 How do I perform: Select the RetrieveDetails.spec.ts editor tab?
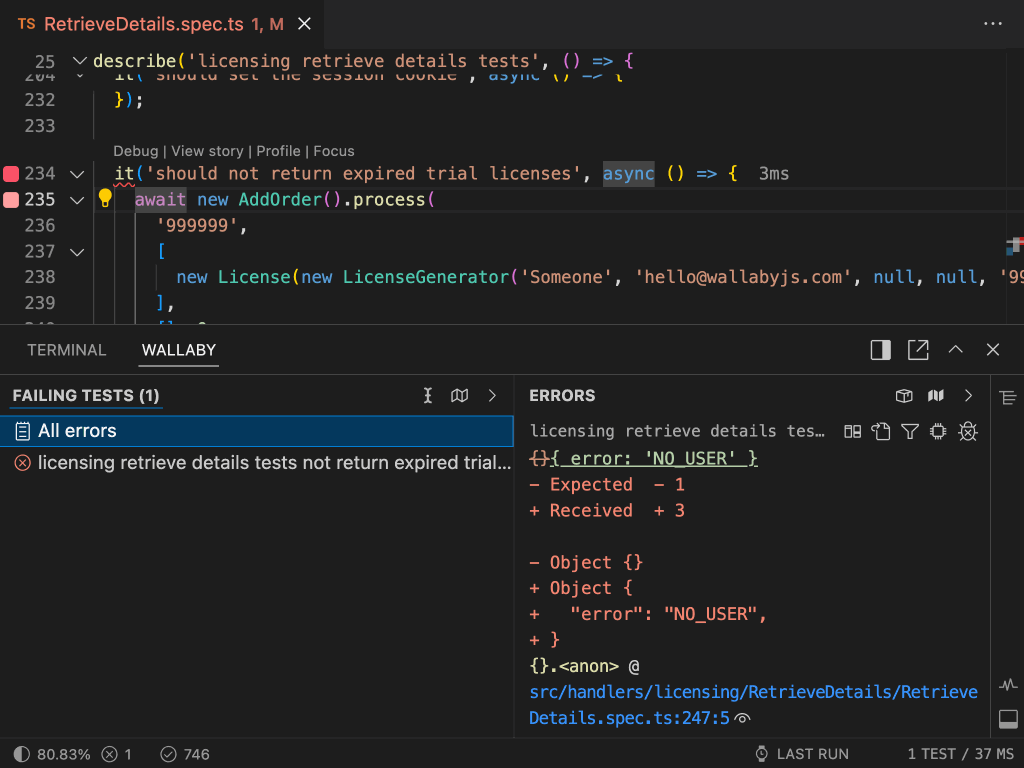[x=150, y=24]
